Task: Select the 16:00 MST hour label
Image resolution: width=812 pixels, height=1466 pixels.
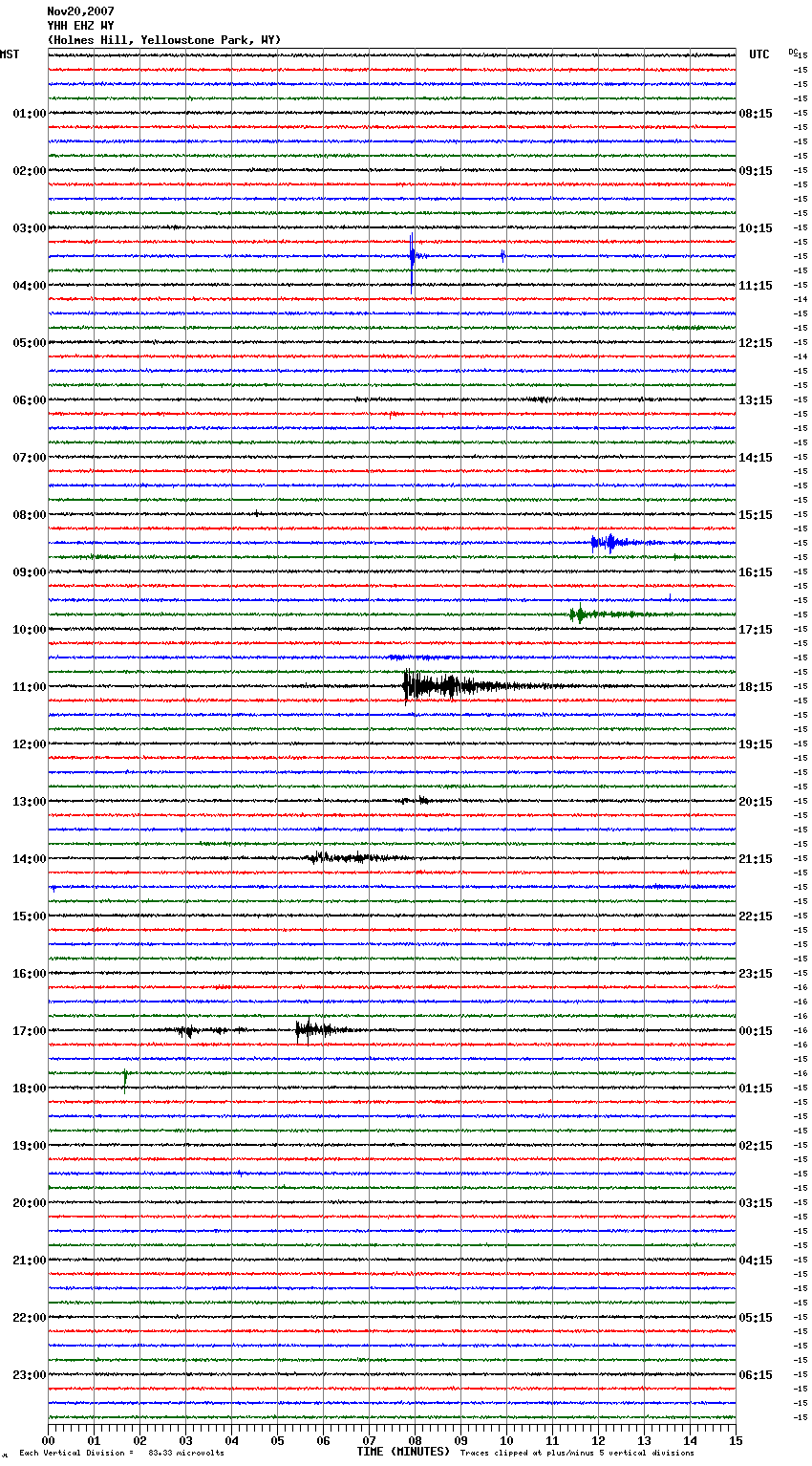Action: pos(29,974)
